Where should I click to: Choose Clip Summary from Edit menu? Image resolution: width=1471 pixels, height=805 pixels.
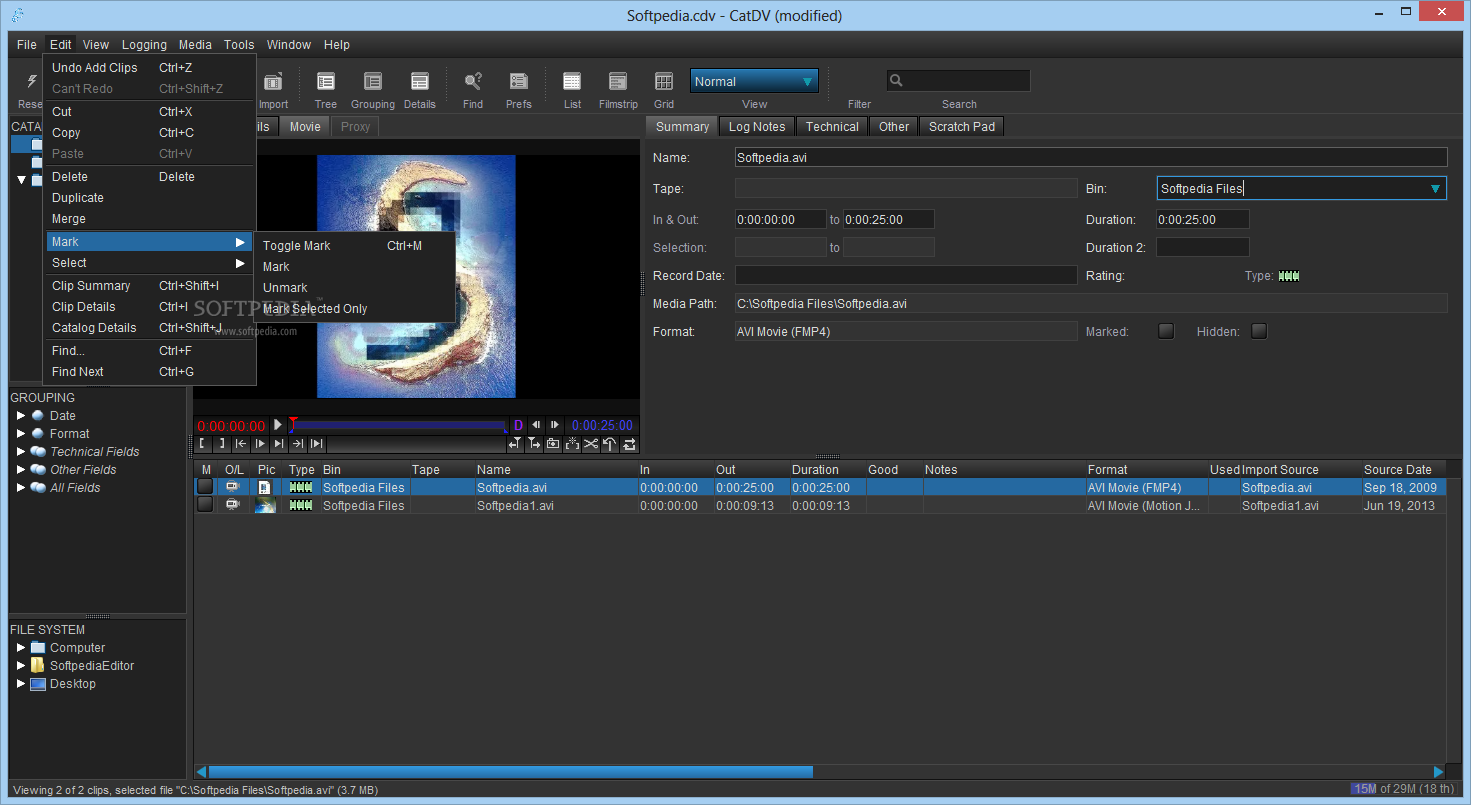pos(149,285)
